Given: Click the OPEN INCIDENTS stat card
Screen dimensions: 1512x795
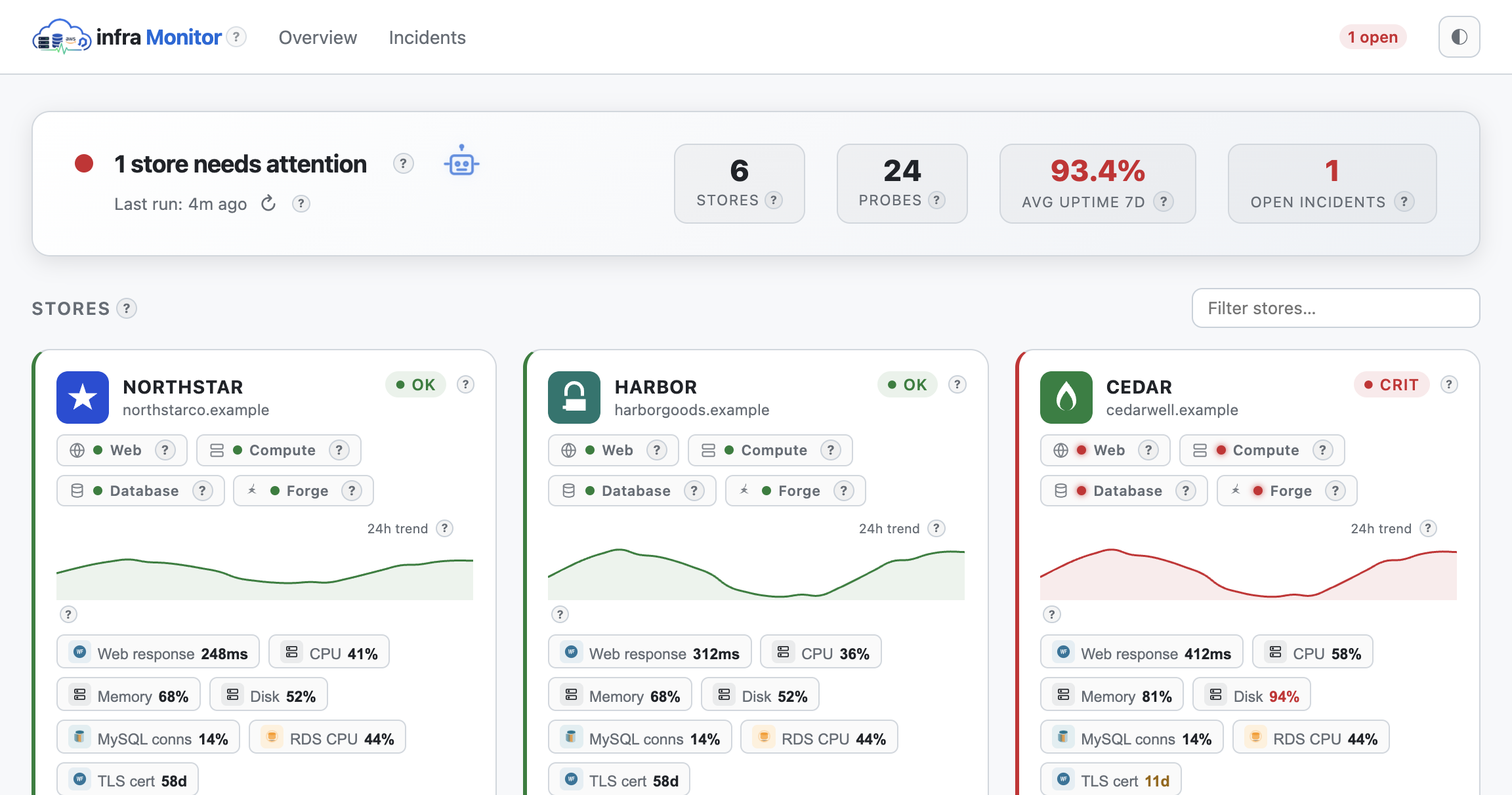Looking at the screenshot, I should [x=1332, y=184].
